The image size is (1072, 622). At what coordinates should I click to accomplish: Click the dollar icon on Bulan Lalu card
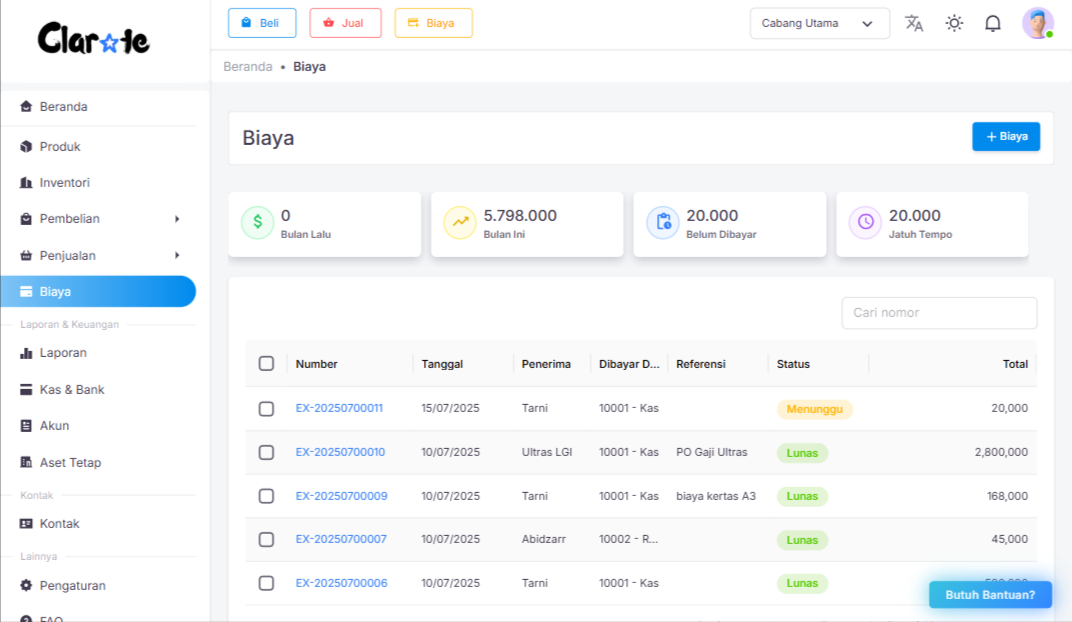[x=257, y=223]
